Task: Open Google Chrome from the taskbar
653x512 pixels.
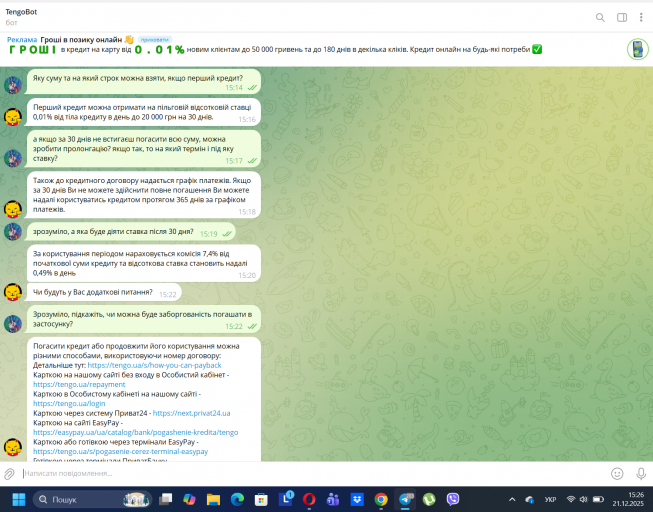Action: 381,499
